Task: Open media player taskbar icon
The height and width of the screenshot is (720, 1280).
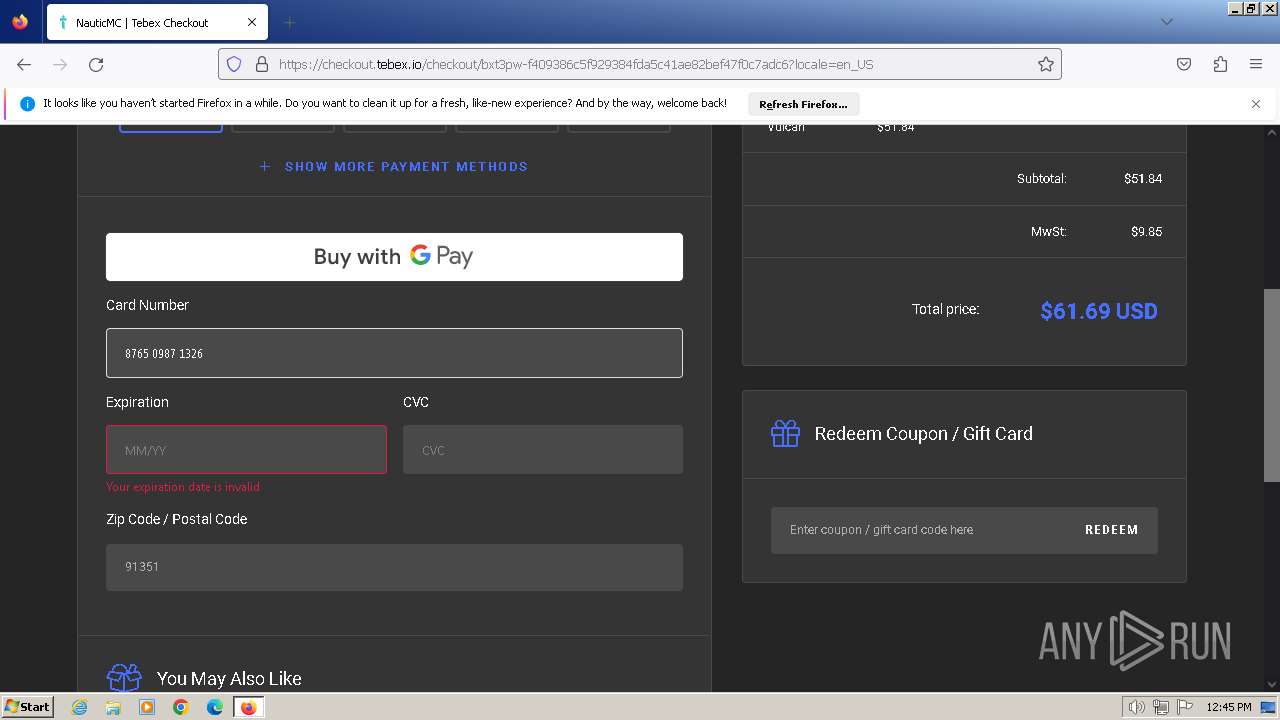Action: click(x=147, y=707)
